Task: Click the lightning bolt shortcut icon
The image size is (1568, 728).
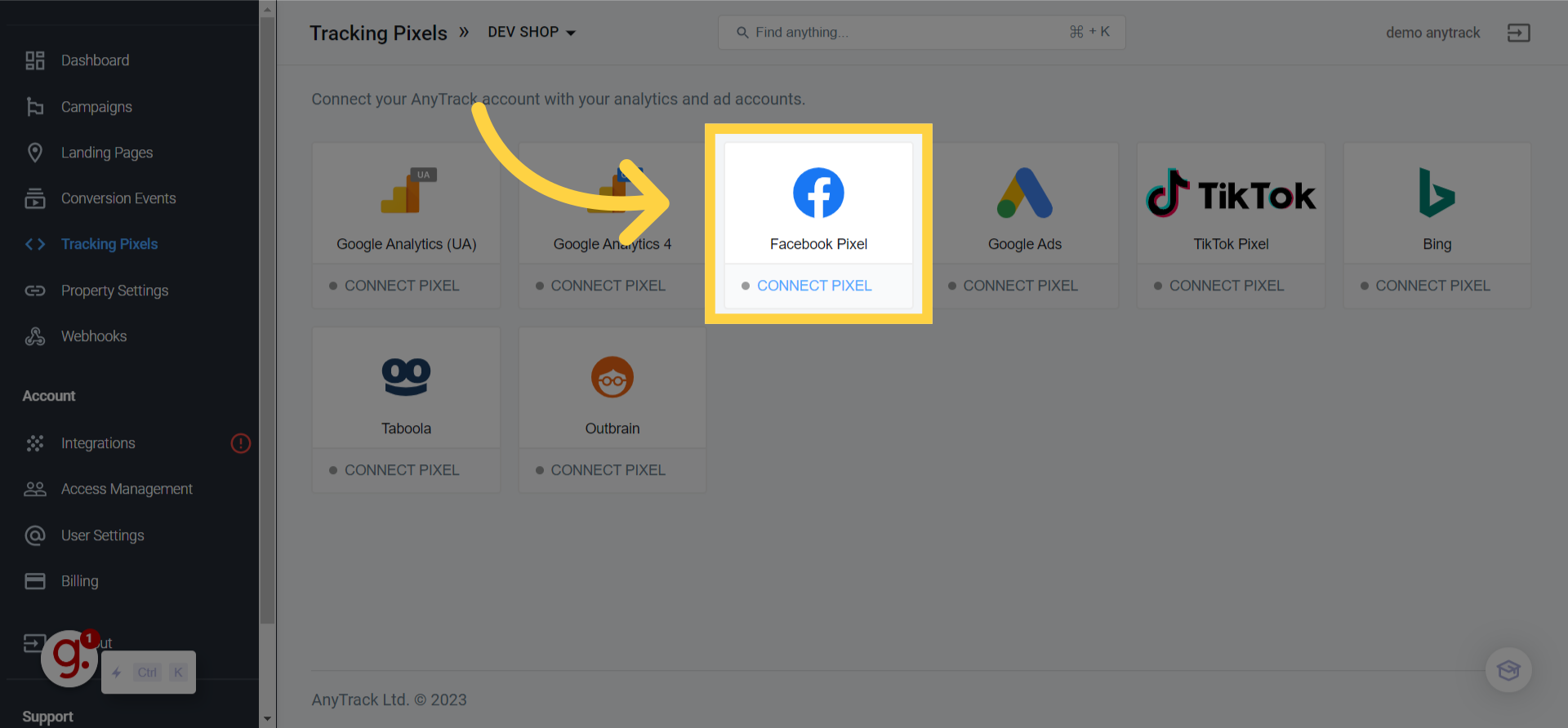Action: (117, 673)
